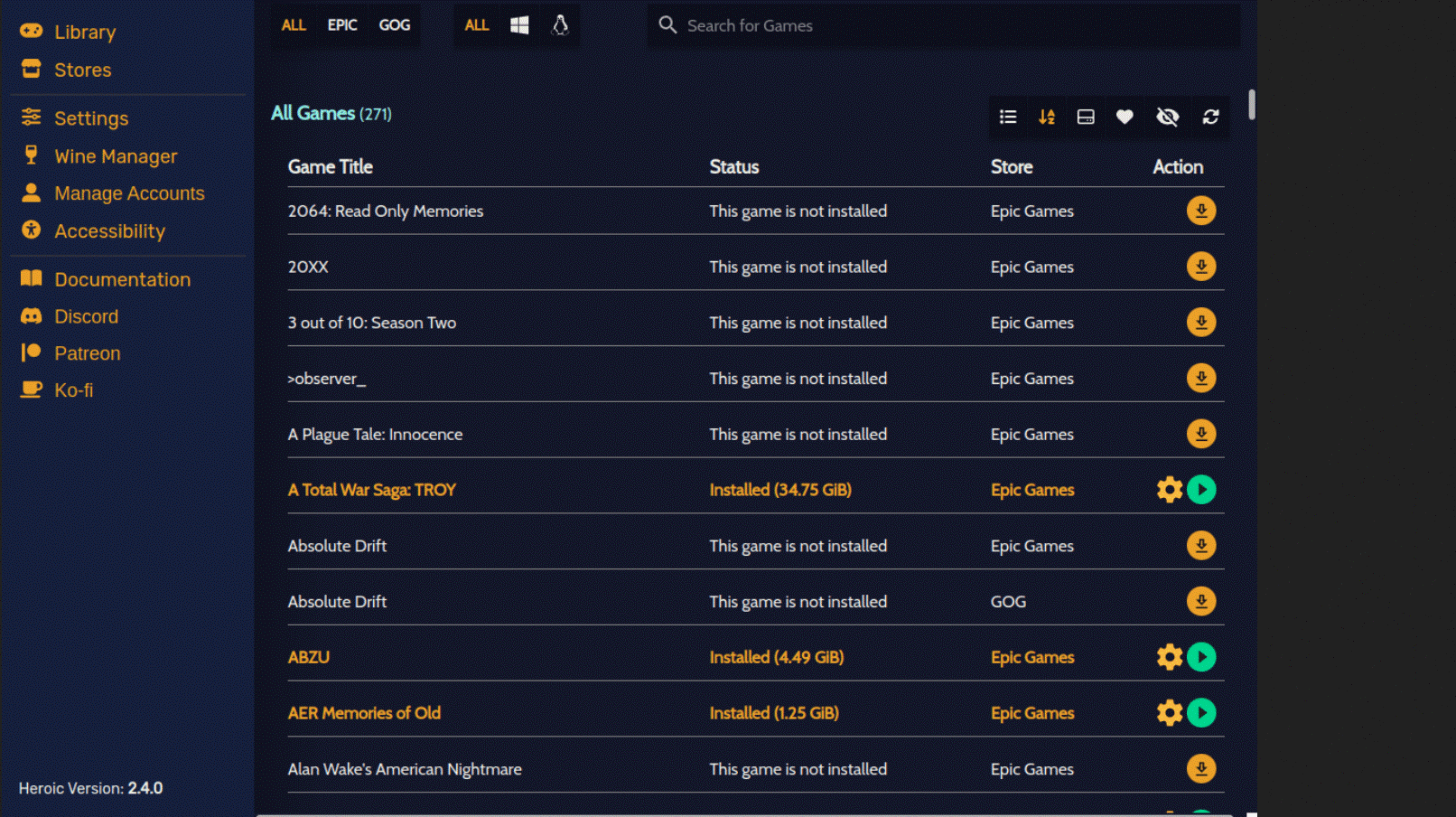
Task: Download Absolute Drift from GOG
Action: click(x=1201, y=601)
